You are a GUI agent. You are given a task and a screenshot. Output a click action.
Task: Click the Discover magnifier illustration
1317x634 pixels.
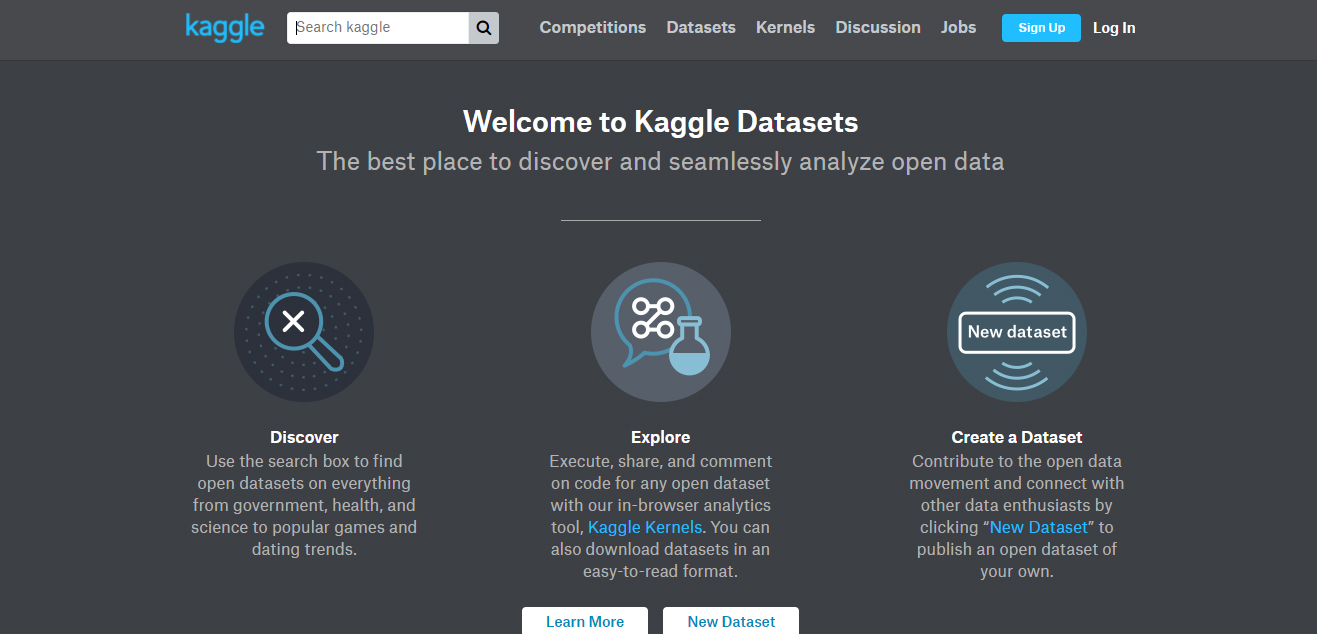pos(304,332)
